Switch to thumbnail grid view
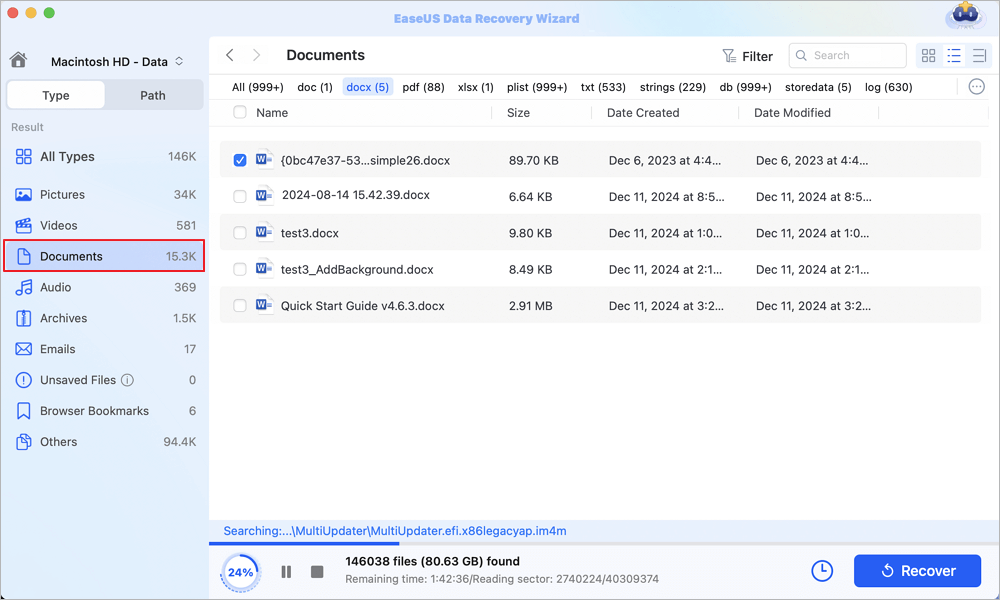Screen dimensions: 1000x600 click(928, 56)
